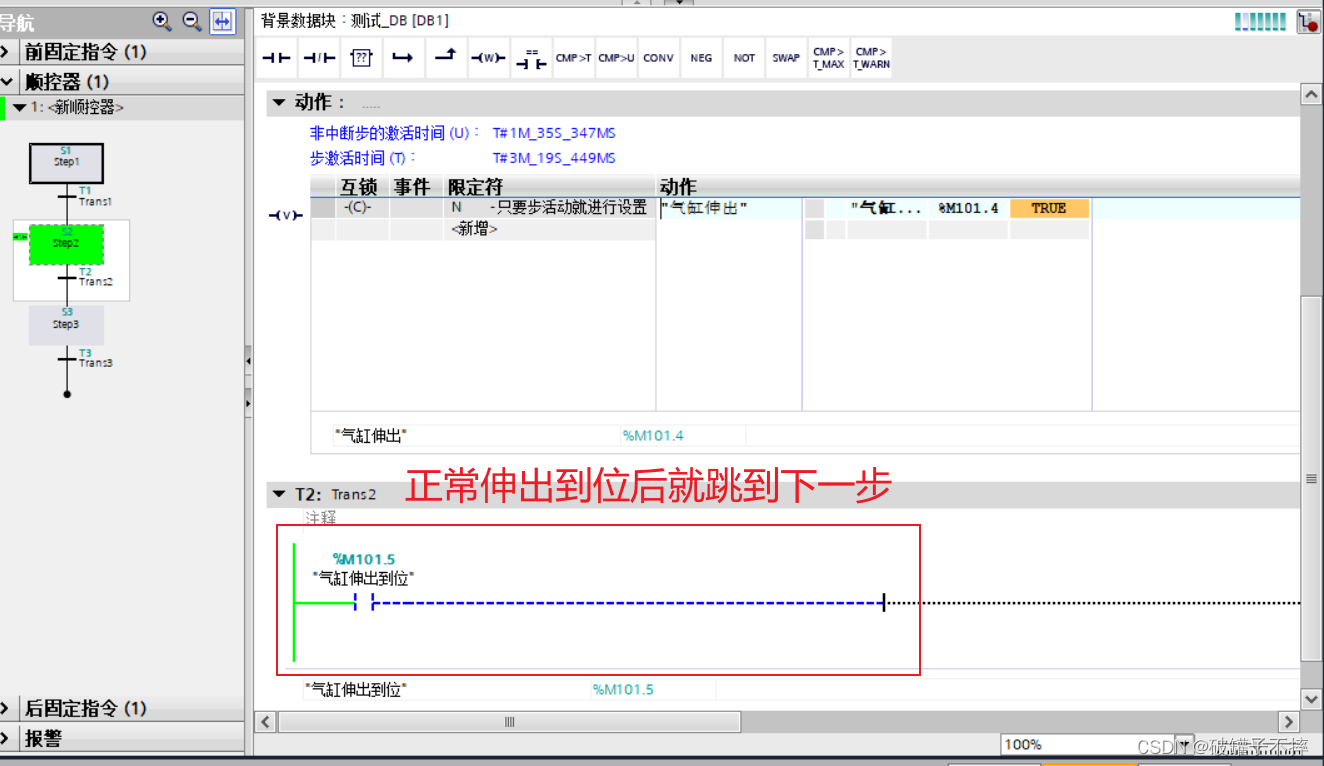Viewport: 1324px width, 766px height.
Task: Click the 气缸伸出到位 contact in Trans2
Action: click(x=364, y=602)
